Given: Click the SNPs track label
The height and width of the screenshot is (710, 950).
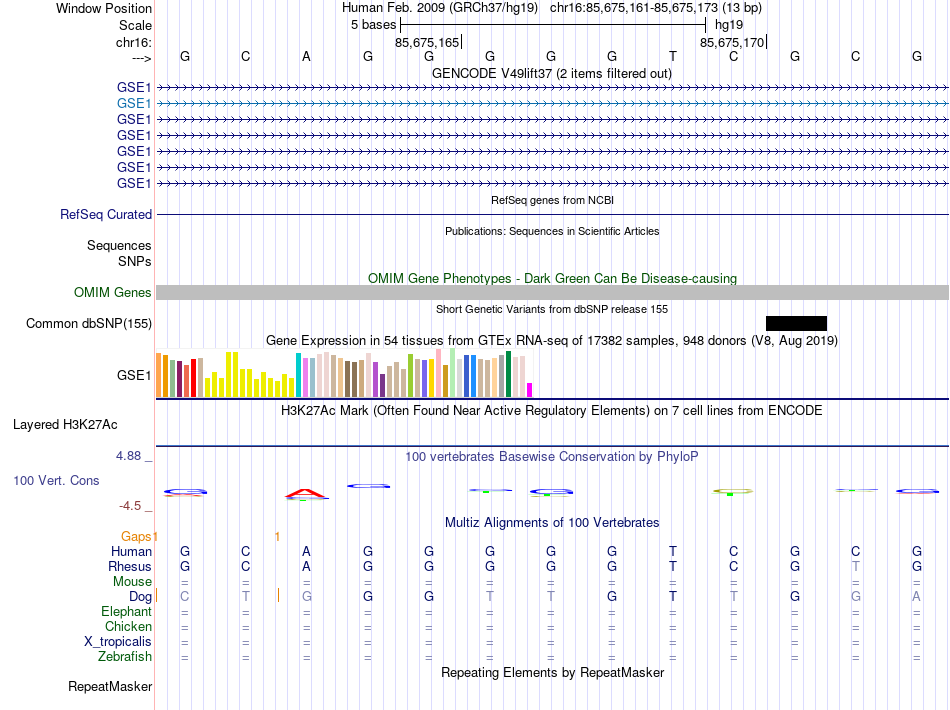Looking at the screenshot, I should click(x=135, y=261).
